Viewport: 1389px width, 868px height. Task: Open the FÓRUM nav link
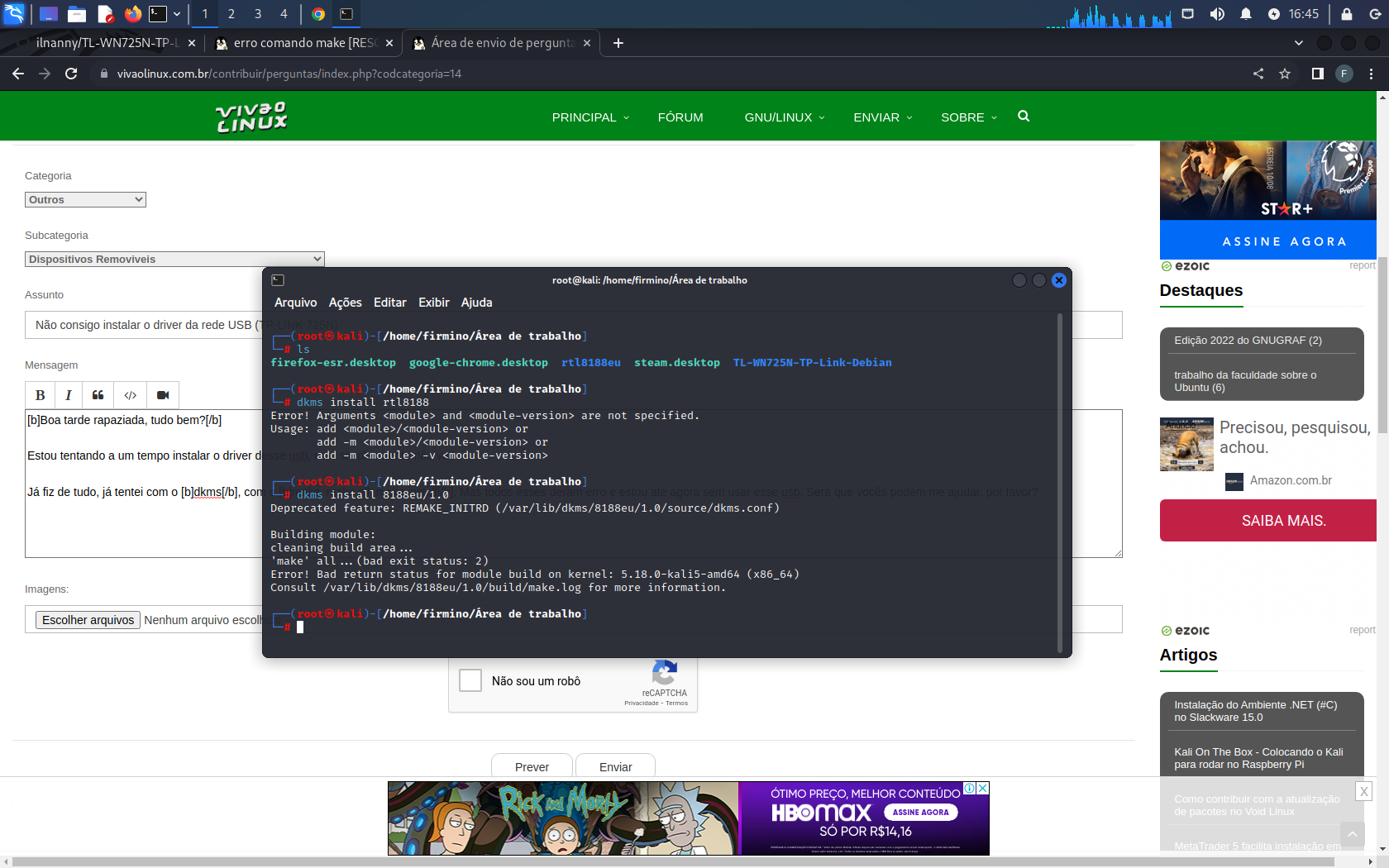pyautogui.click(x=680, y=117)
